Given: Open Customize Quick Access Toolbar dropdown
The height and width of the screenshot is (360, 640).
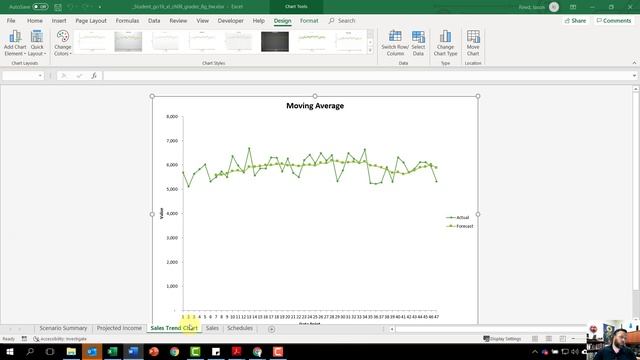Looking at the screenshot, I should pos(100,7).
